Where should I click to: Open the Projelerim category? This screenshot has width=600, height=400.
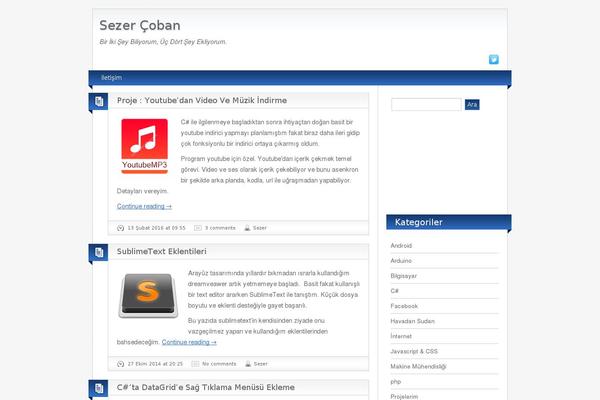[x=404, y=397]
